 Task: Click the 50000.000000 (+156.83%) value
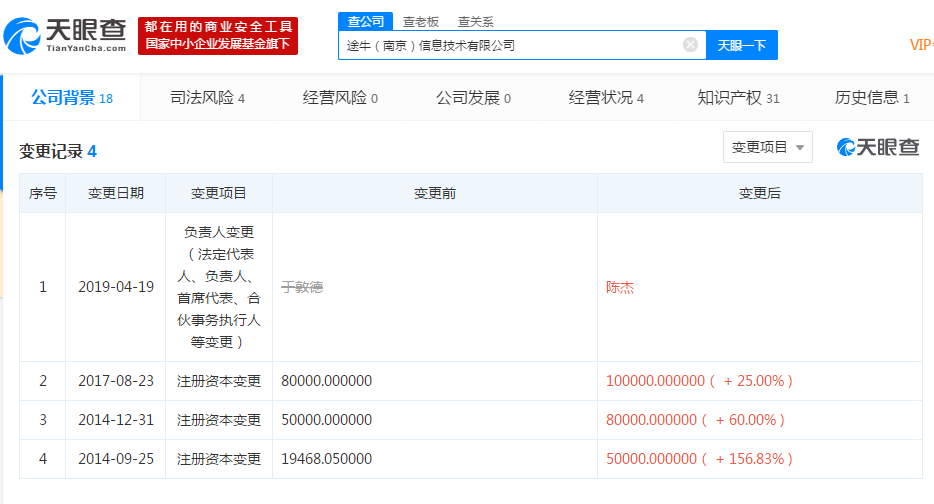(699, 459)
